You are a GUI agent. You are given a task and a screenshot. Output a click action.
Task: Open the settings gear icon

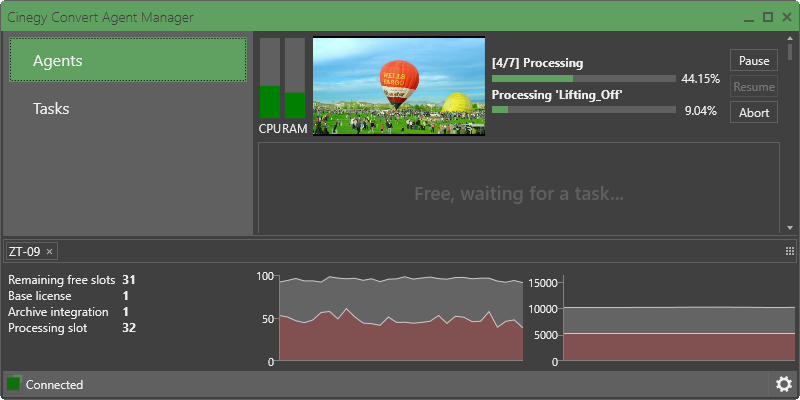pos(783,384)
